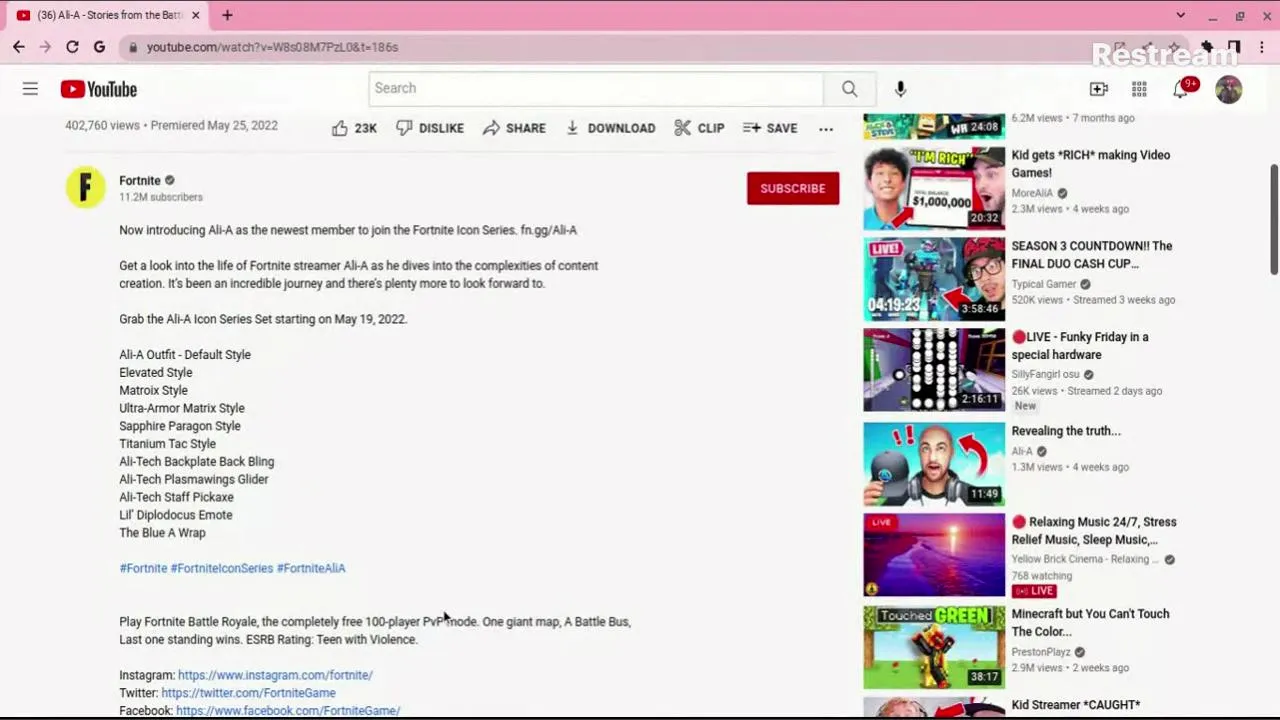Open the Kid gets RICH video thumbnail
The image size is (1280, 720).
pyautogui.click(x=934, y=187)
